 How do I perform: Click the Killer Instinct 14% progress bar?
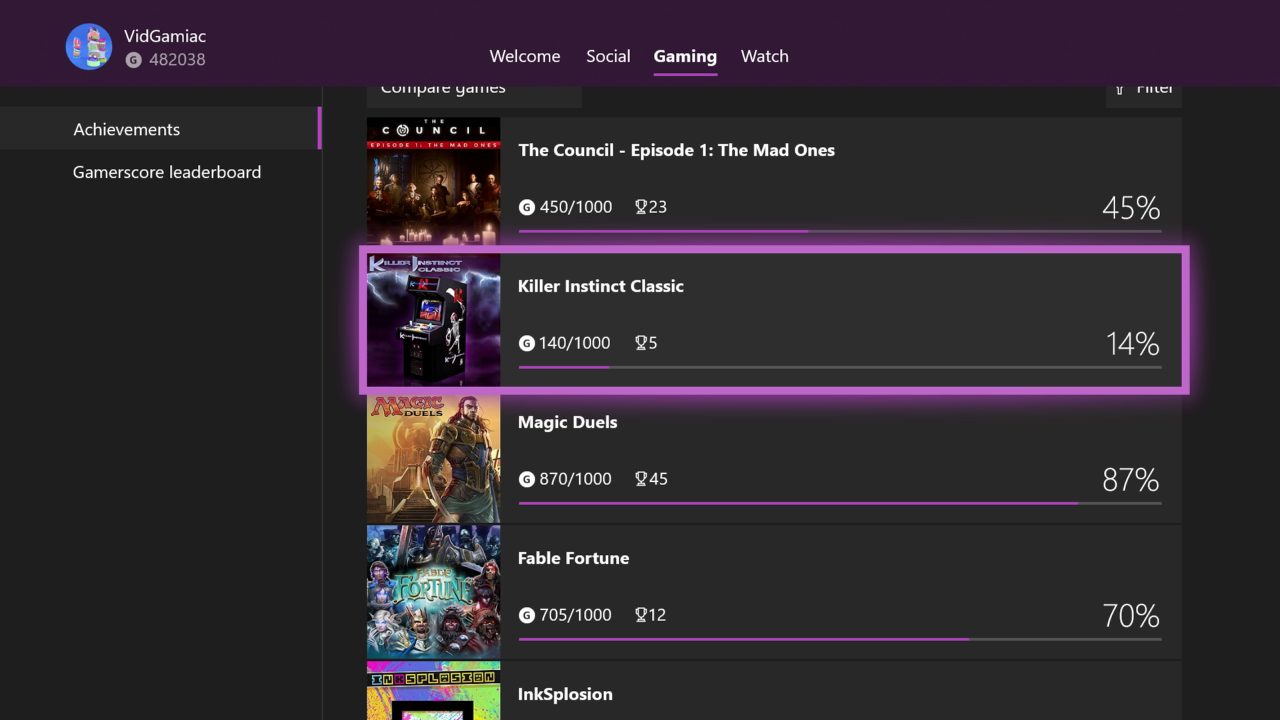pyautogui.click(x=840, y=367)
